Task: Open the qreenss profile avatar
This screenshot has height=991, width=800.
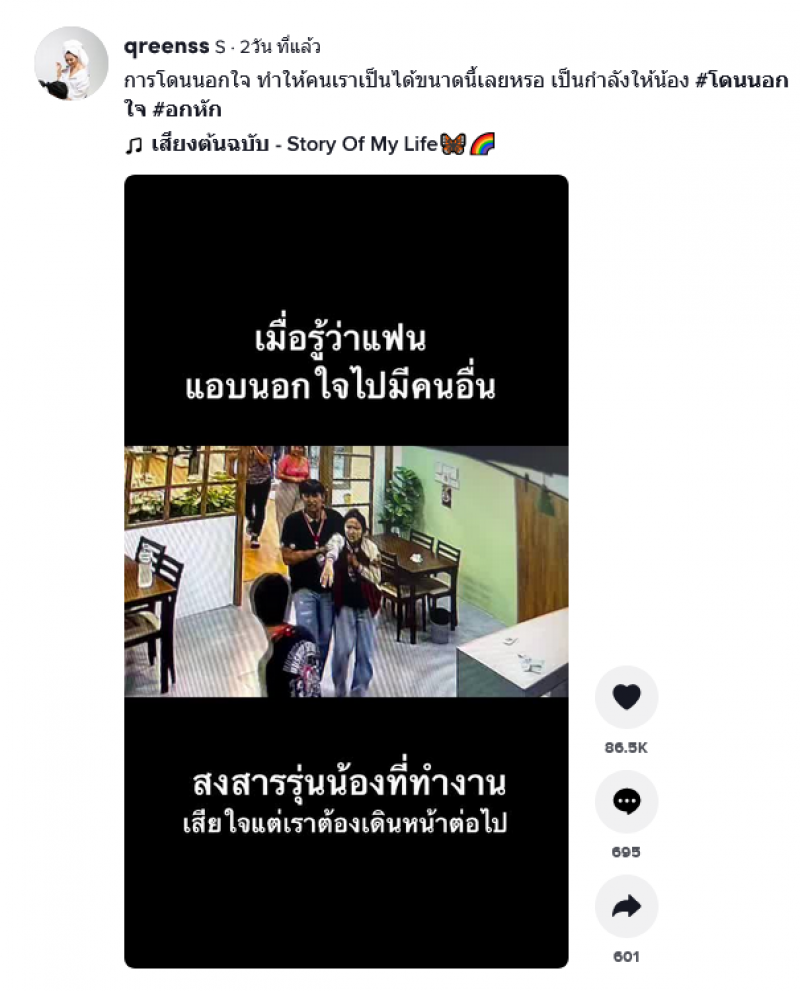Action: (x=71, y=64)
